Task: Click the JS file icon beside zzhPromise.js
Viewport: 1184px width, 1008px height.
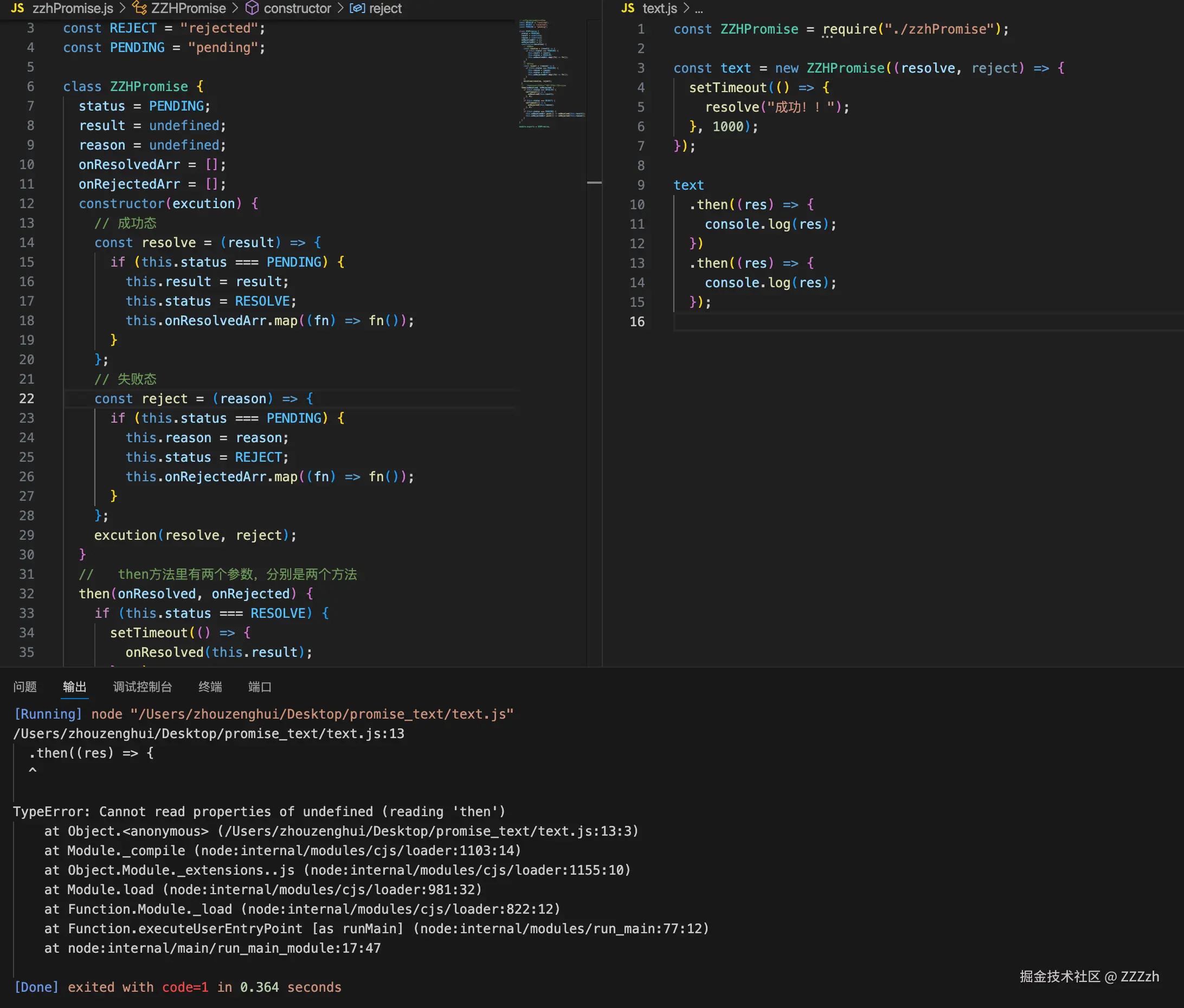Action: [x=18, y=8]
